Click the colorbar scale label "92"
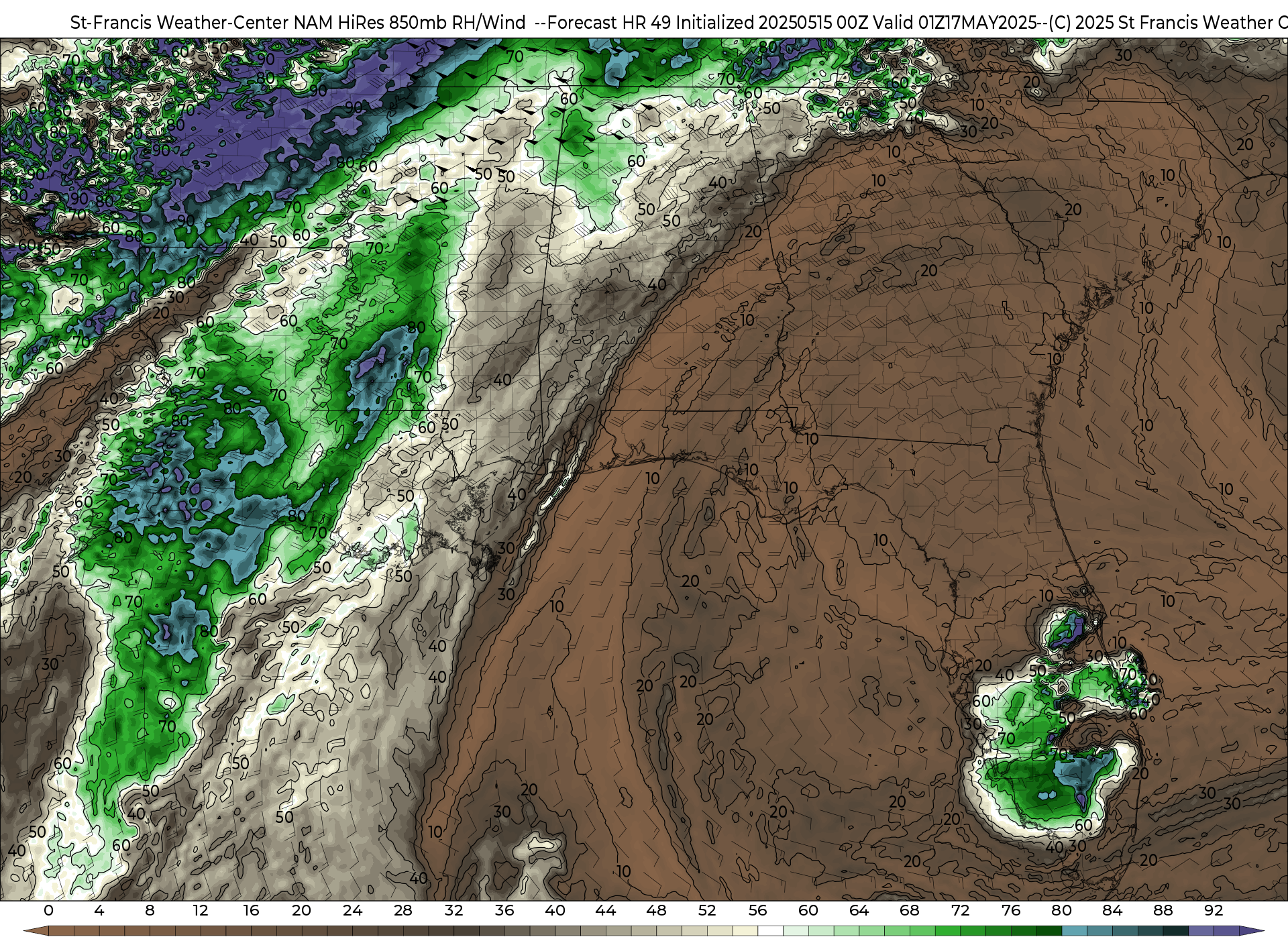The width and height of the screenshot is (1288, 939). (1214, 910)
